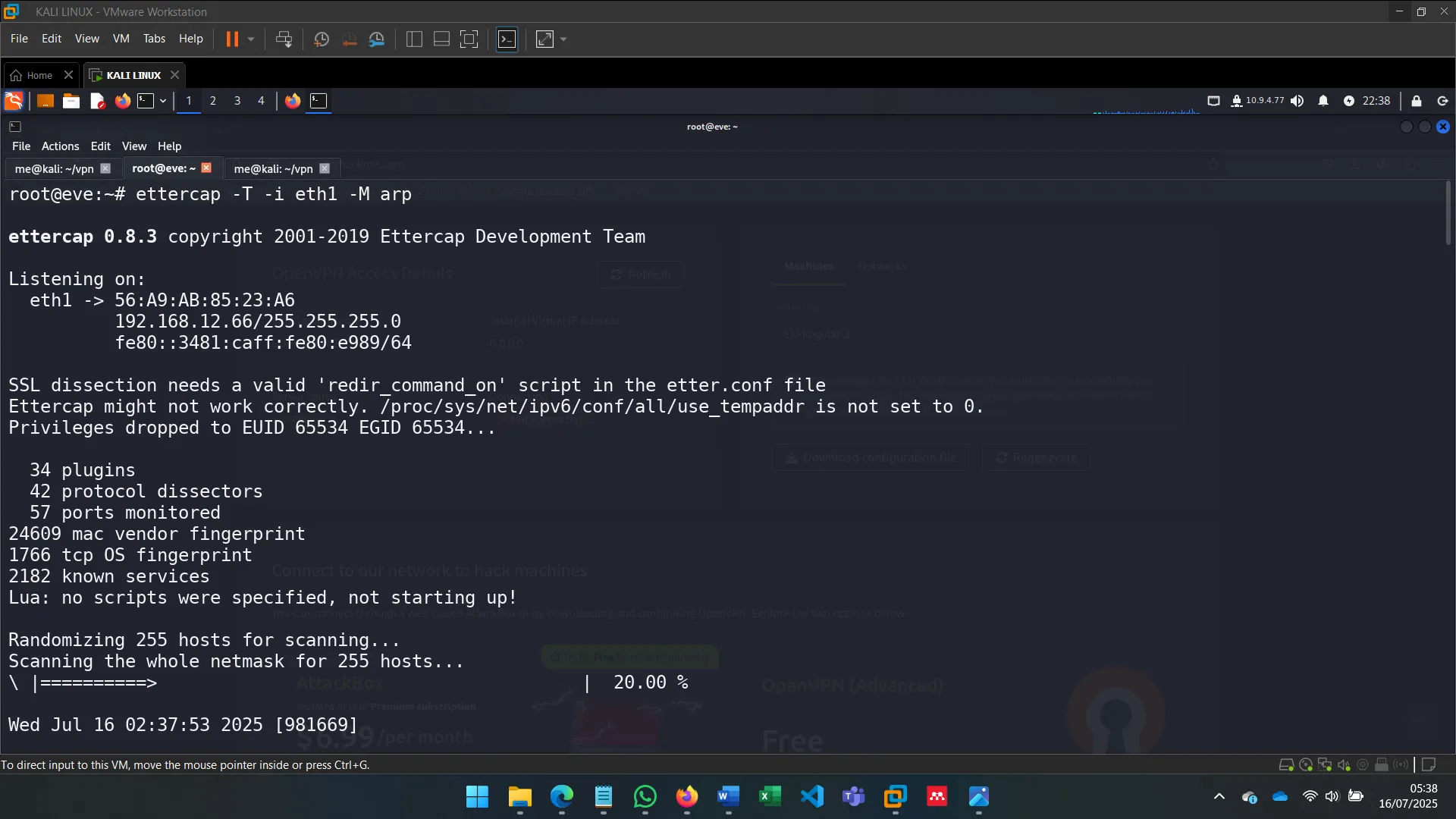Click the Kali clock showing 22:38
This screenshot has height=819, width=1456.
click(x=1376, y=101)
